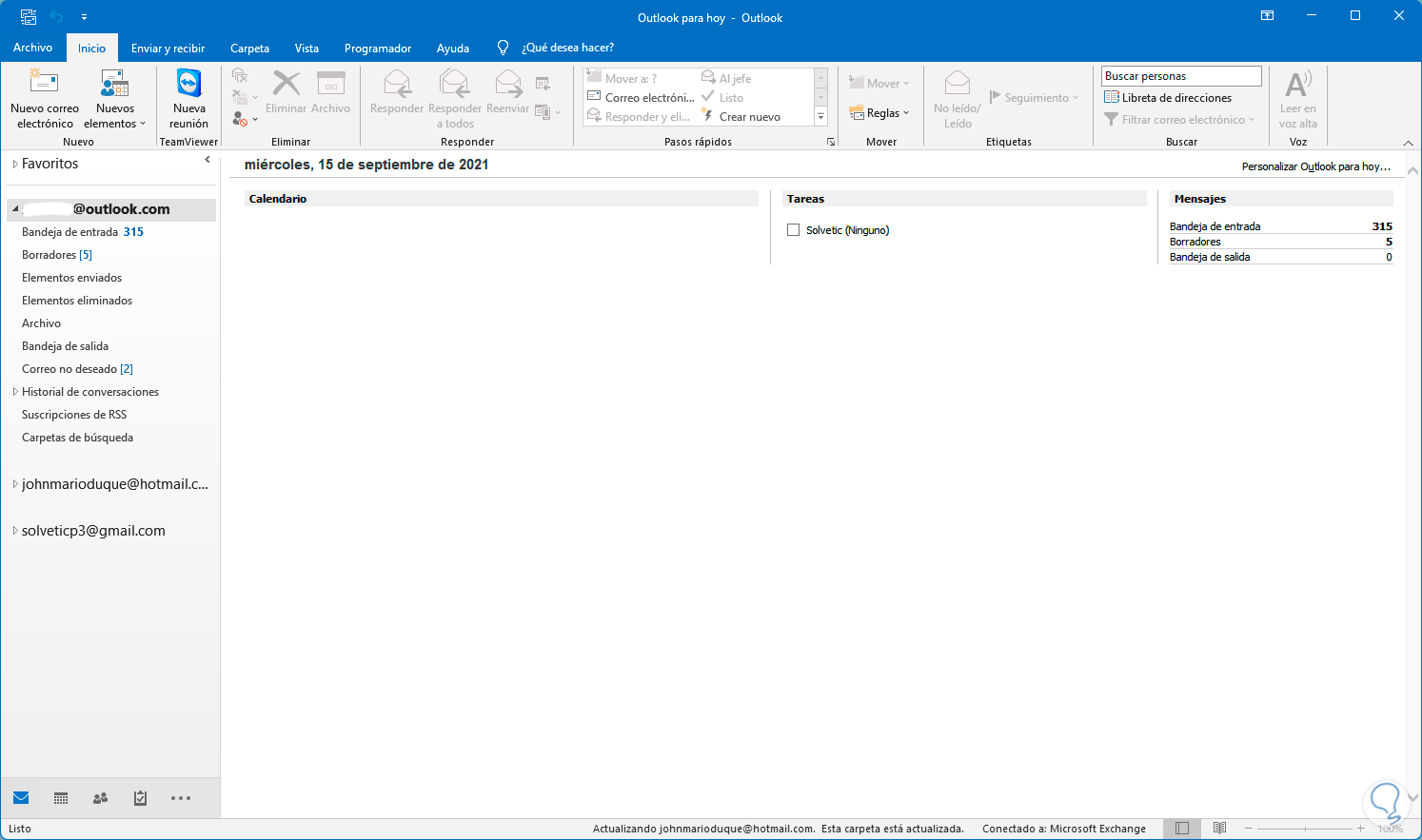Switch to the People contacts icon
Image resolution: width=1422 pixels, height=840 pixels.
(100, 798)
